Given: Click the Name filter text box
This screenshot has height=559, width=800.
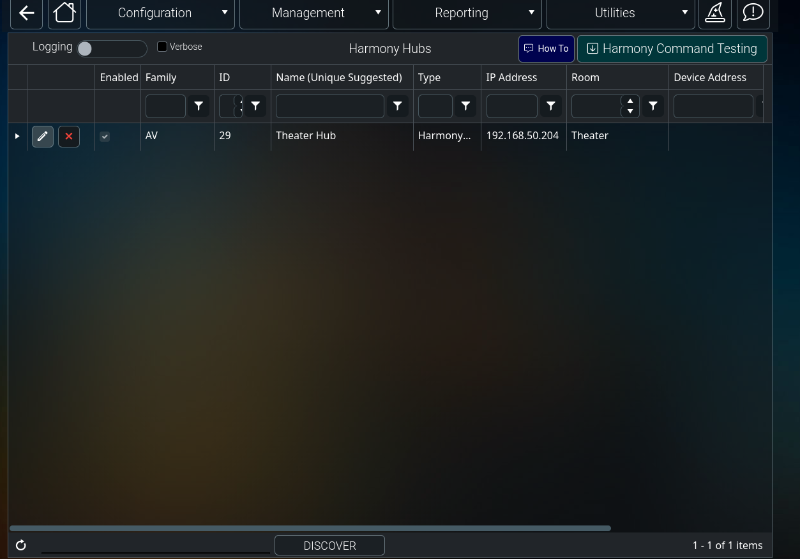Looking at the screenshot, I should 330,106.
